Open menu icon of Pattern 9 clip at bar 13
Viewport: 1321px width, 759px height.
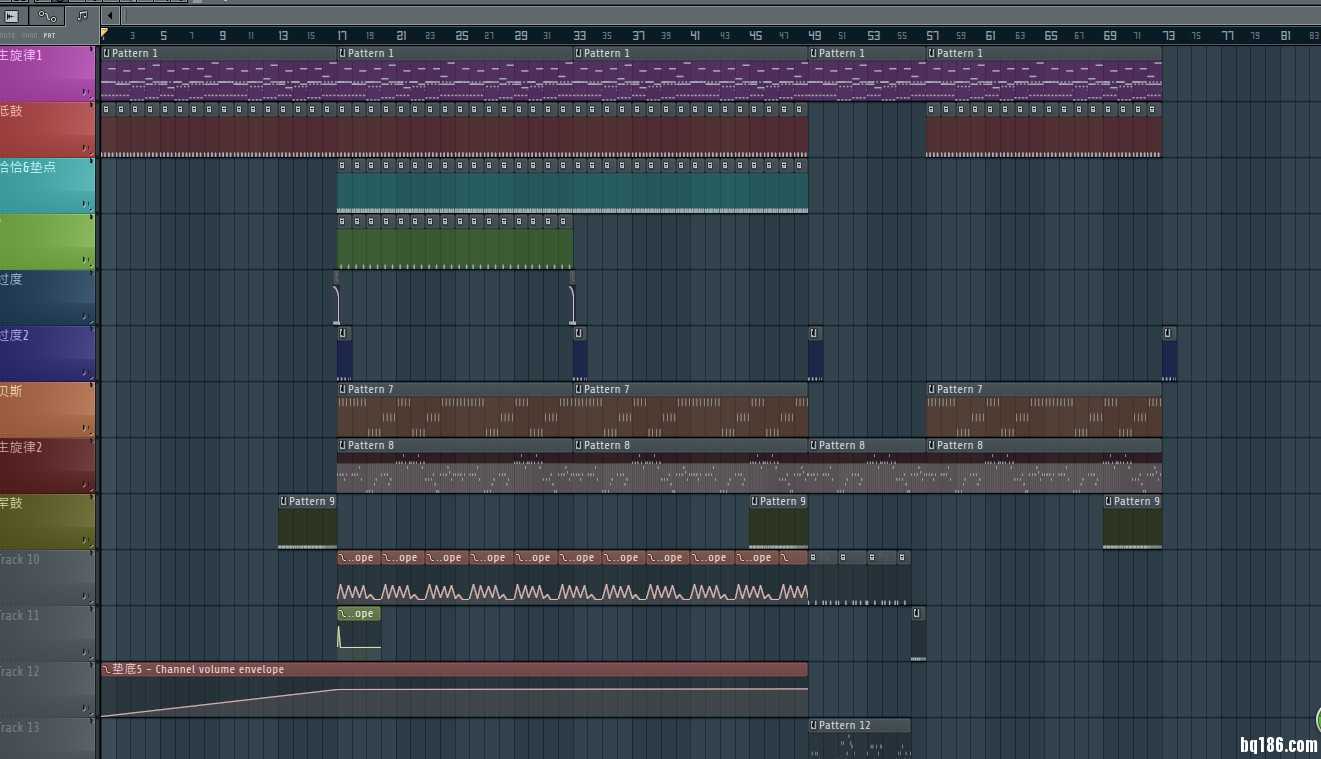point(283,501)
